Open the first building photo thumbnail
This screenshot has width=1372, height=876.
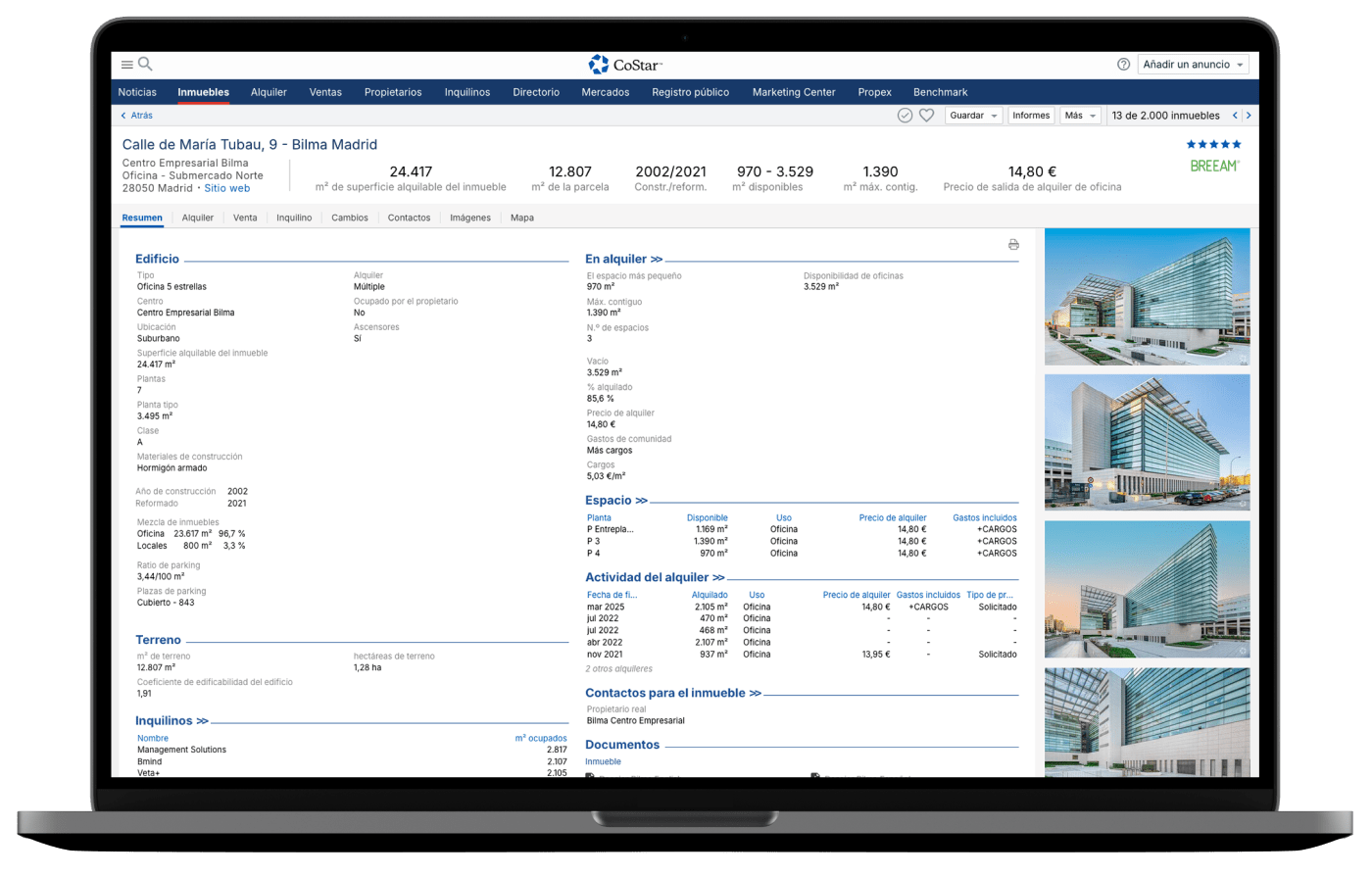coord(1147,297)
